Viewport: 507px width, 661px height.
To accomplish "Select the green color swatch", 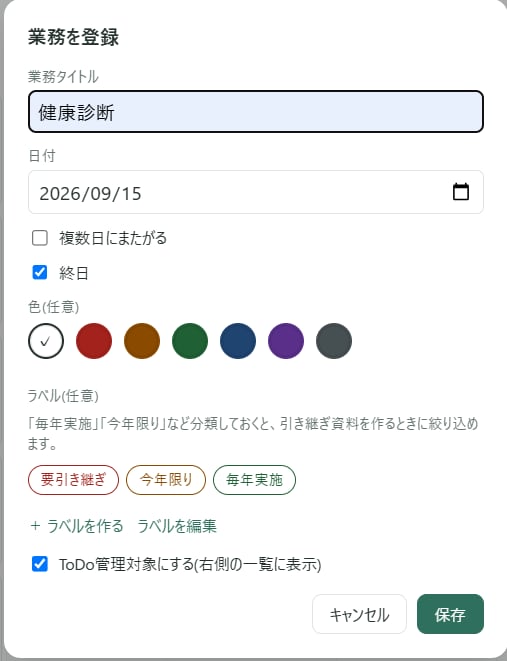I will point(190,341).
